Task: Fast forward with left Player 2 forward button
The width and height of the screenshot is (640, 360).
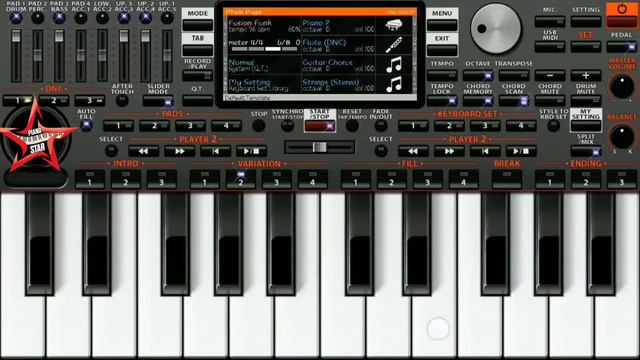Action: coord(179,151)
